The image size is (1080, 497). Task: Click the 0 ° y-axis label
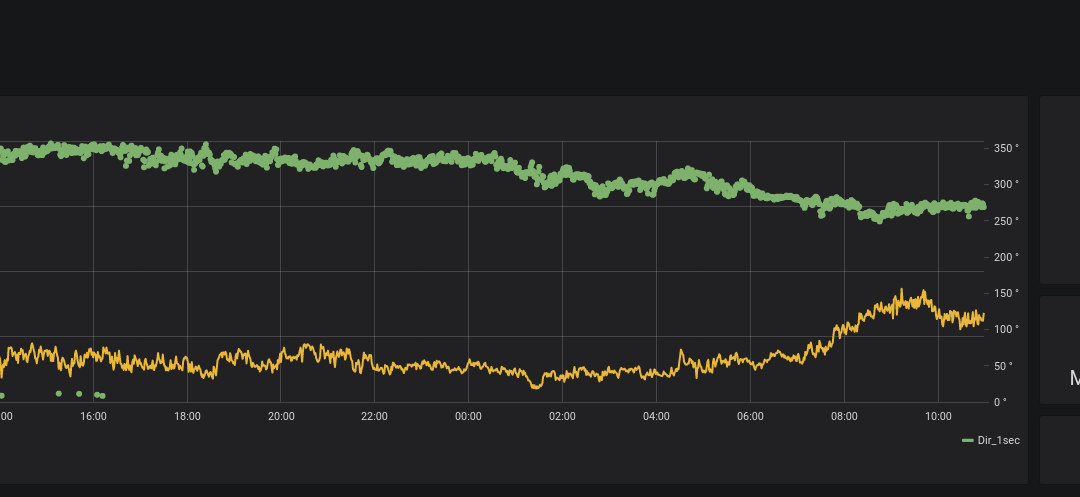click(1001, 402)
